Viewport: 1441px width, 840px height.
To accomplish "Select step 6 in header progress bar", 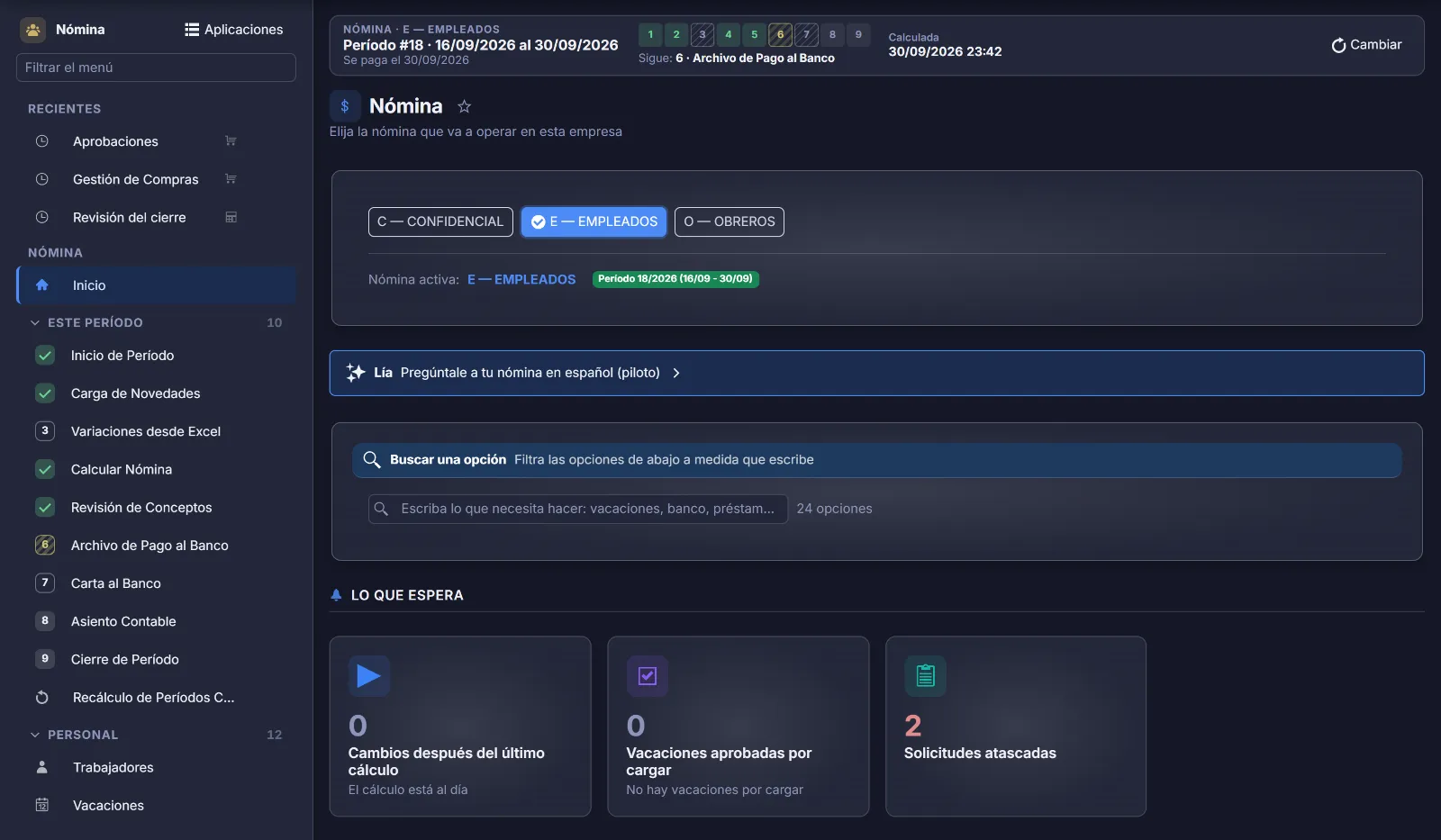I will pos(781,35).
